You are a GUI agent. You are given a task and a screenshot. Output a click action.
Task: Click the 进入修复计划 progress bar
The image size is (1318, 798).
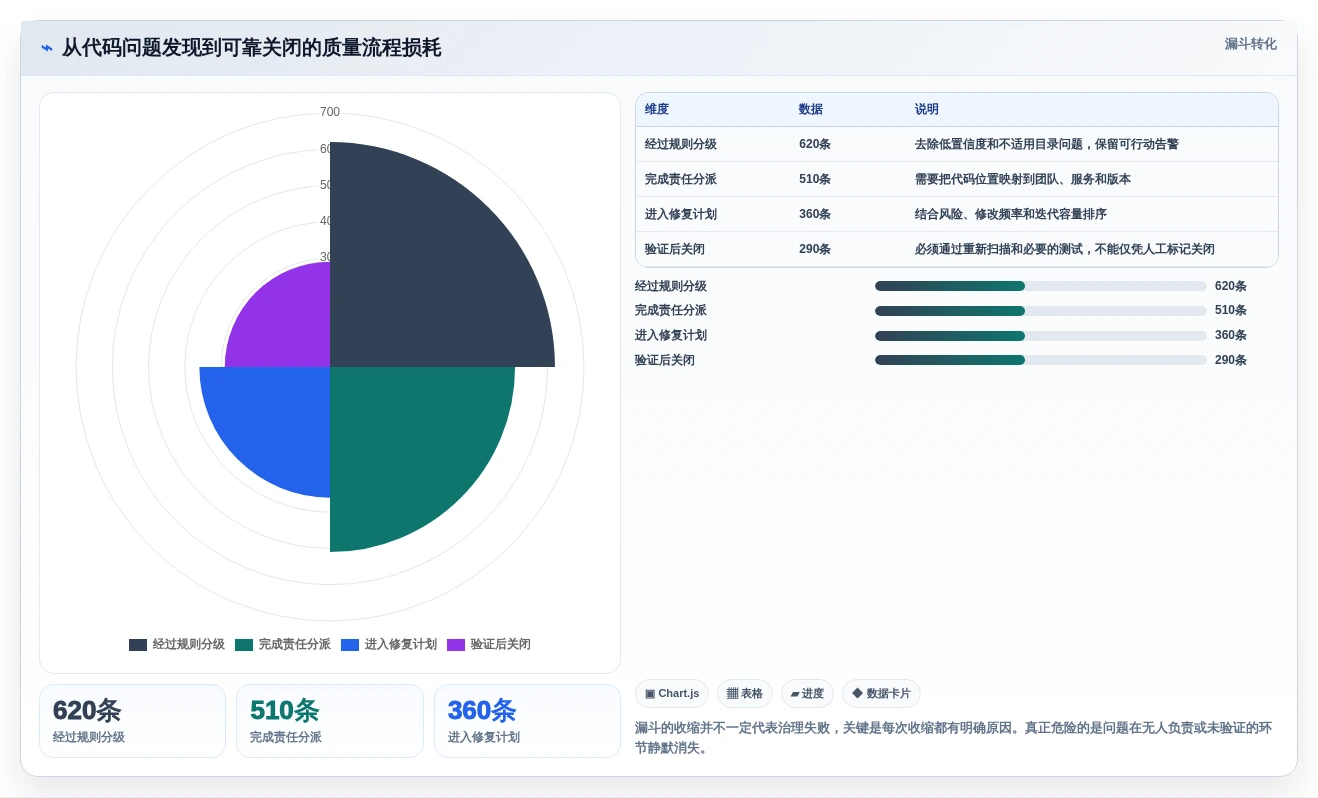point(1041,336)
